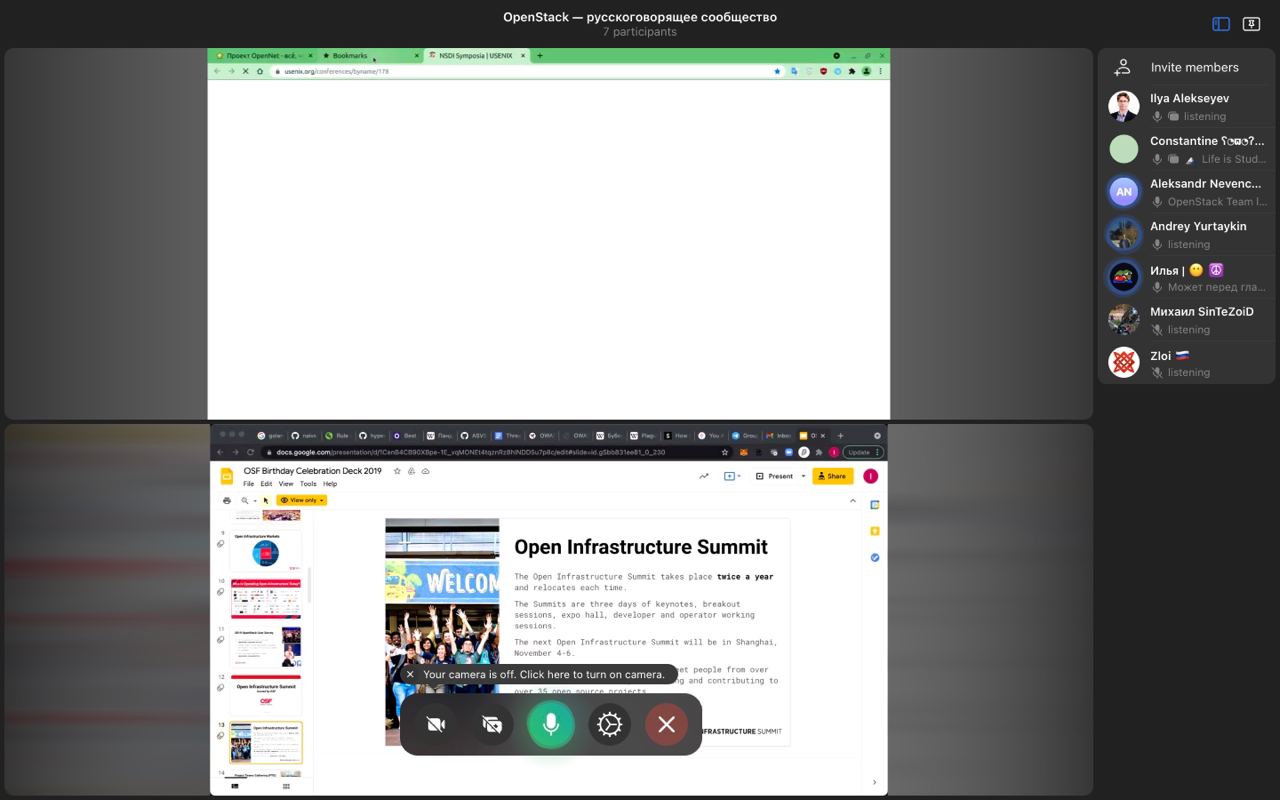Click the Update button in lower Chrome window
Viewport: 1280px width, 800px height.
tap(862, 452)
